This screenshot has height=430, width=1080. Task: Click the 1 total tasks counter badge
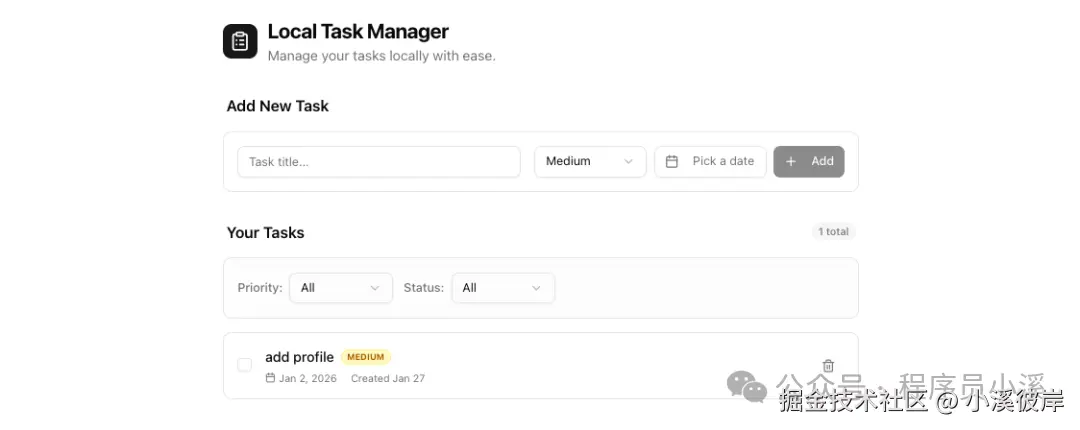833,232
